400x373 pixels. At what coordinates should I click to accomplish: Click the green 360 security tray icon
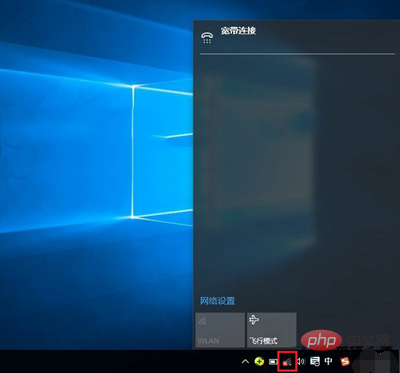click(259, 361)
